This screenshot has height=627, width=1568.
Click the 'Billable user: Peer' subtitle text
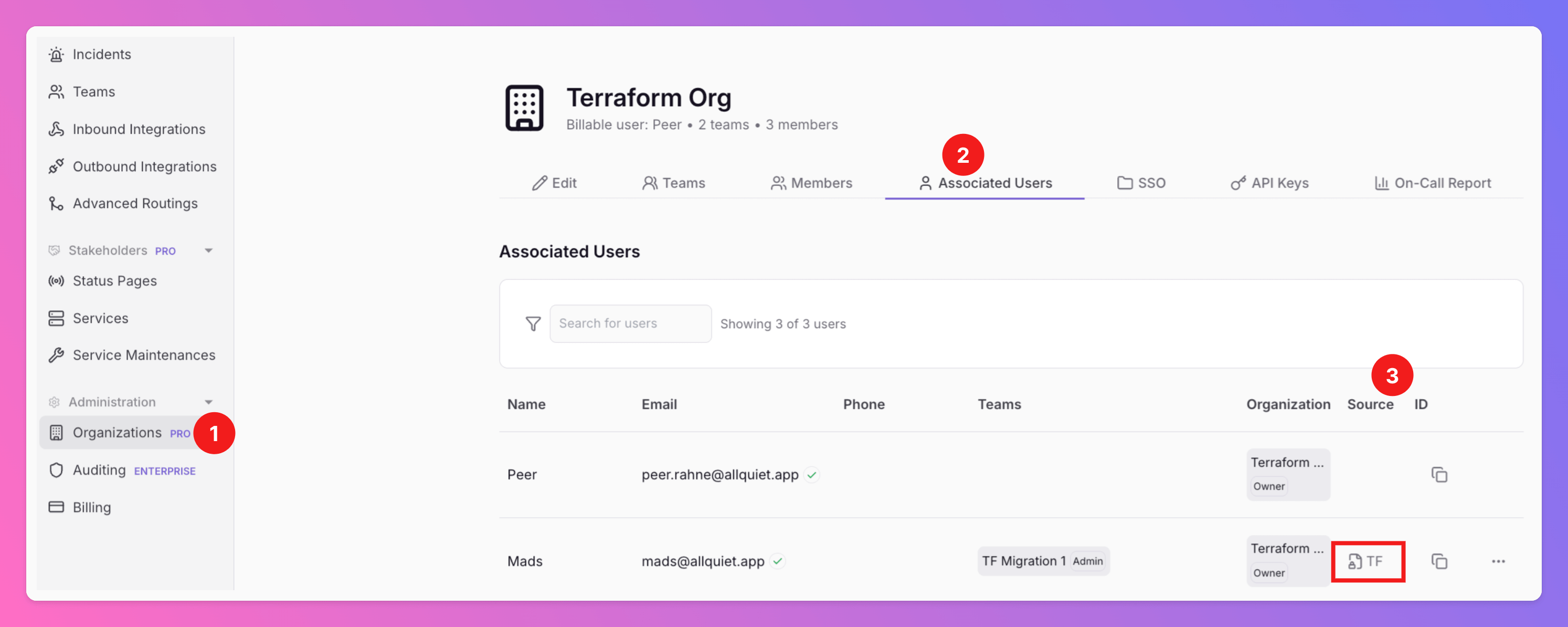coord(623,124)
